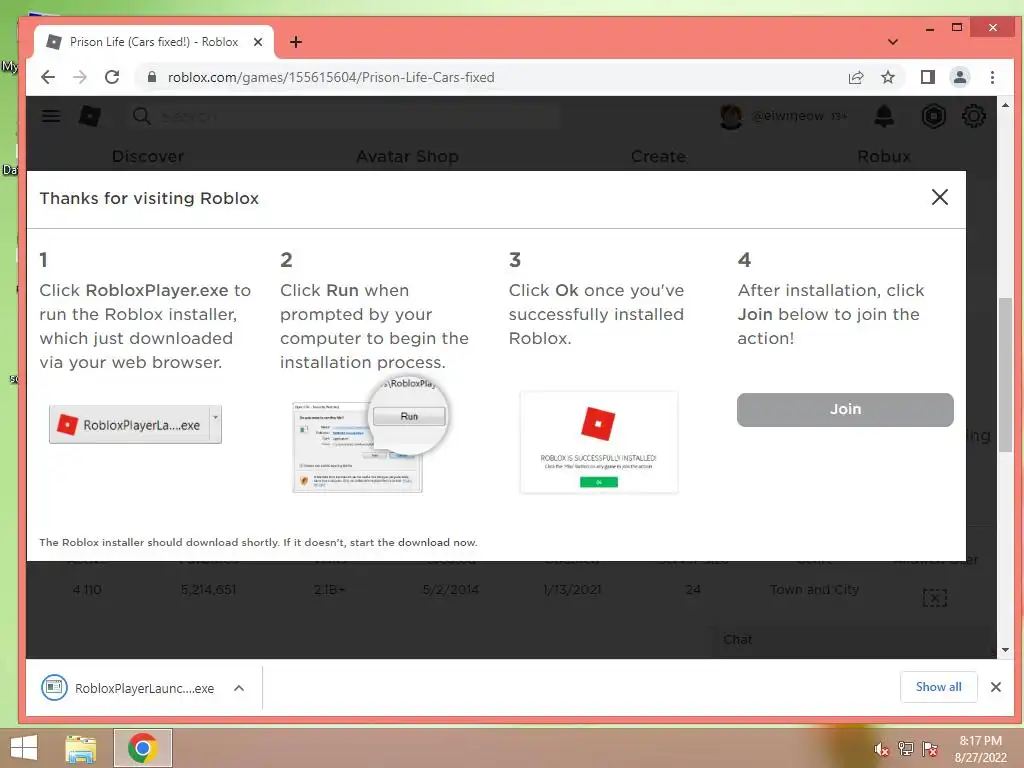Screen dimensions: 1024x768
Task: Click the muted volume tray icon
Action: coord(881,749)
